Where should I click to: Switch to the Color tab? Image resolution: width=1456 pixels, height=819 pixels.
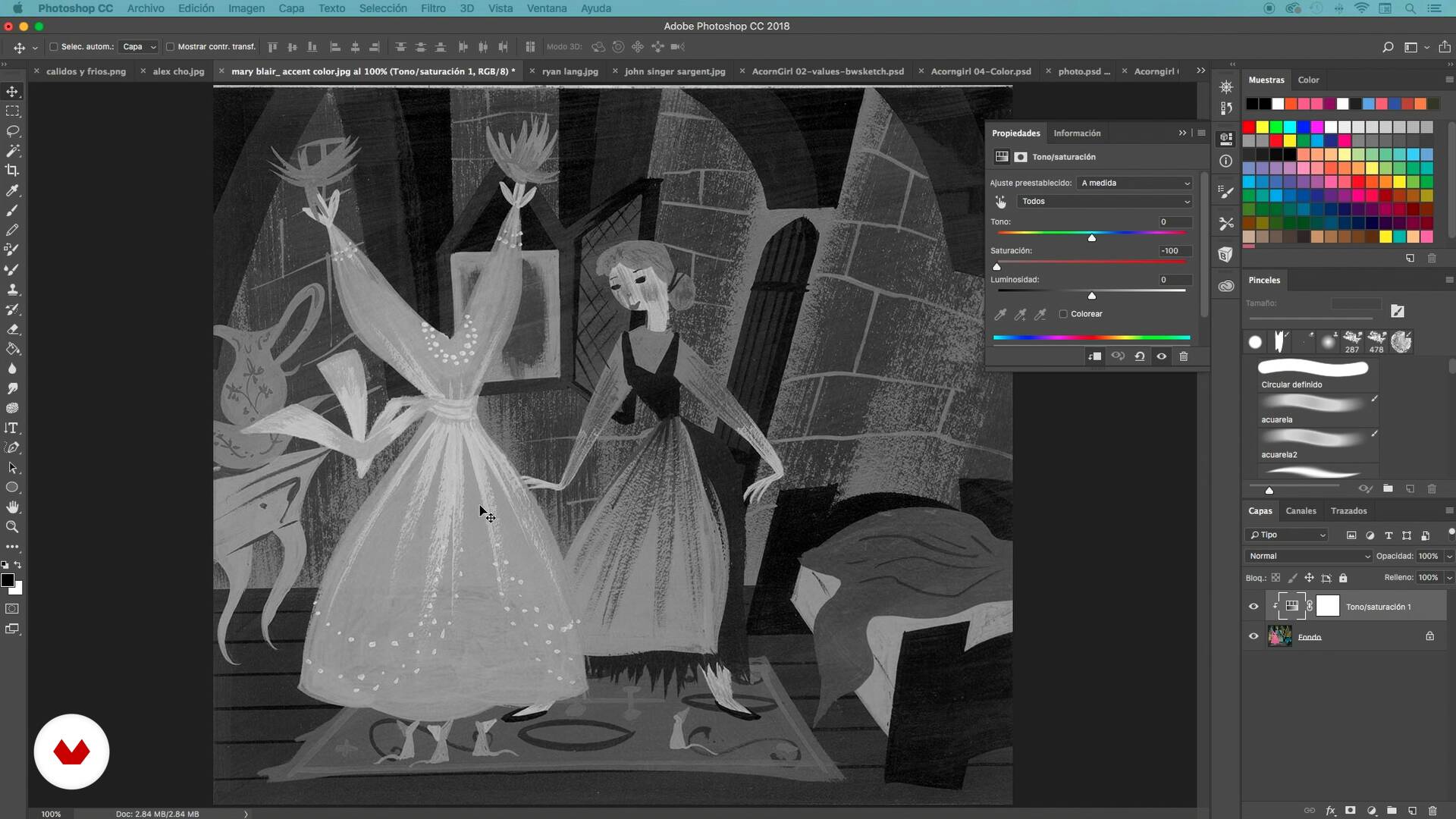tap(1308, 80)
